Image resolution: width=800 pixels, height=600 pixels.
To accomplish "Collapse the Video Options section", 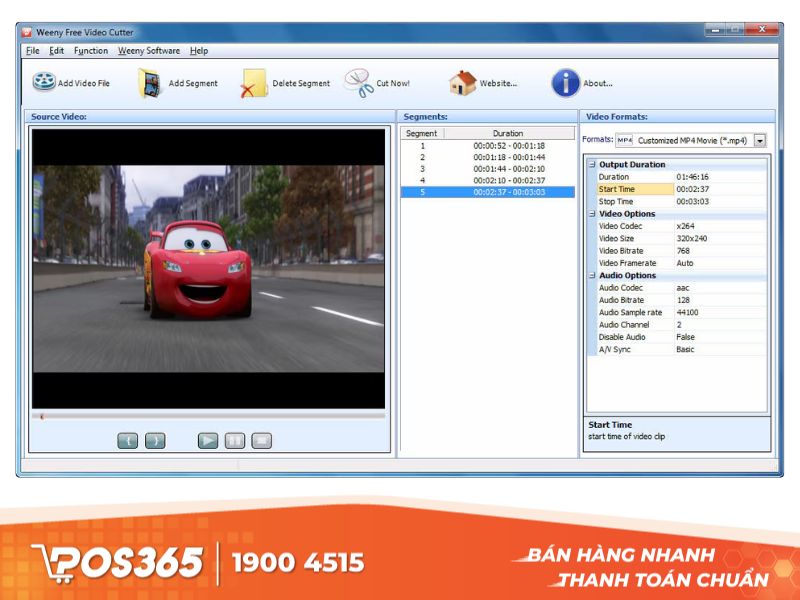I will click(x=592, y=214).
